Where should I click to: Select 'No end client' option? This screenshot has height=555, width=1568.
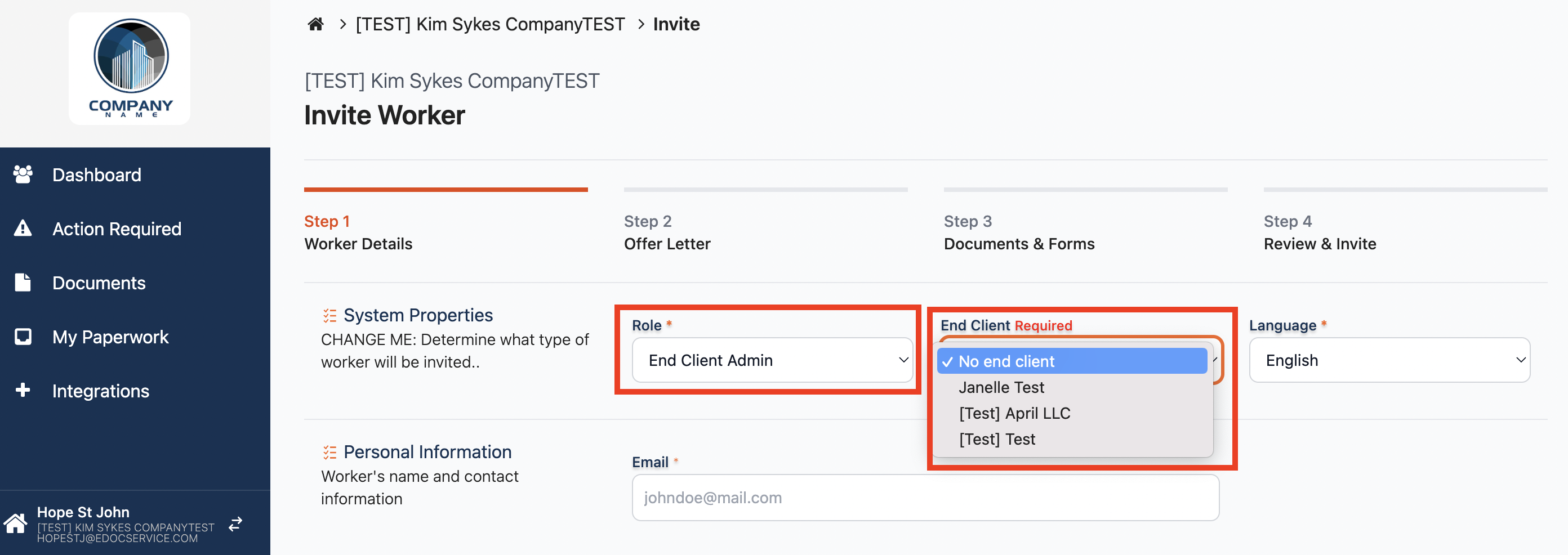pyautogui.click(x=1072, y=361)
